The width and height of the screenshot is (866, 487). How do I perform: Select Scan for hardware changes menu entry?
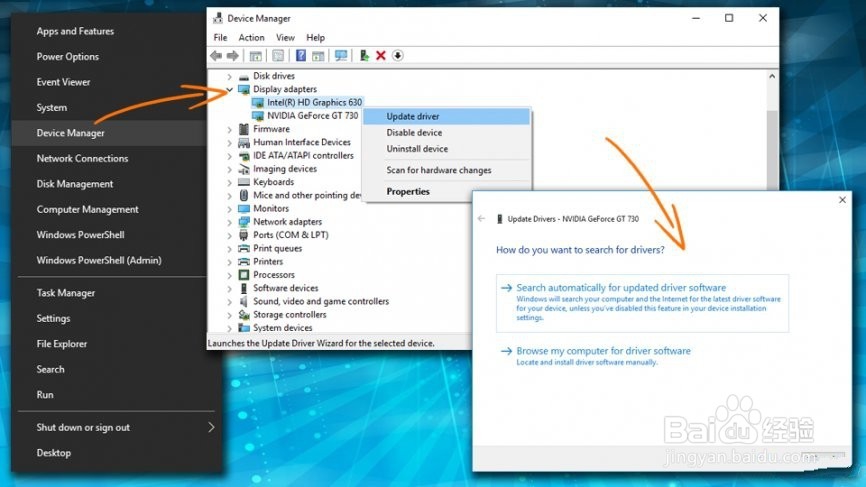(x=446, y=170)
